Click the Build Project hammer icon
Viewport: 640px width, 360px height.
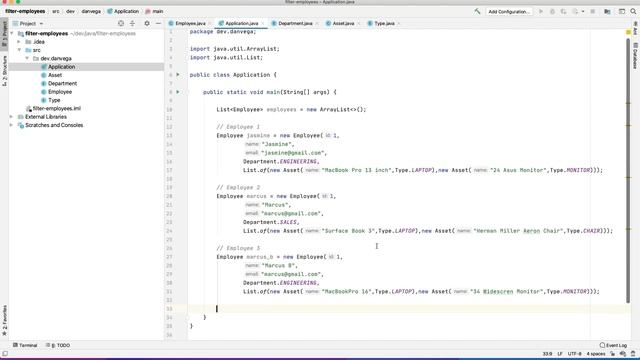pyautogui.click(x=477, y=11)
